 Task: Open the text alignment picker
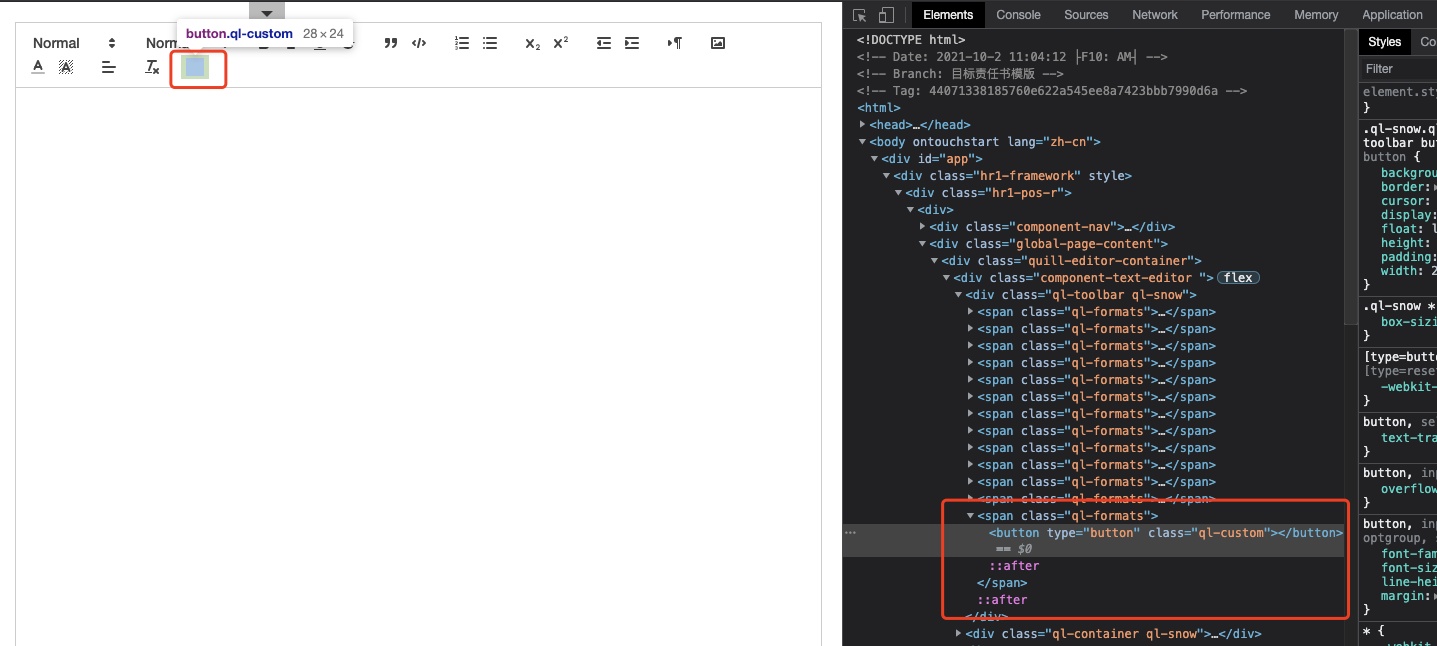(x=109, y=67)
